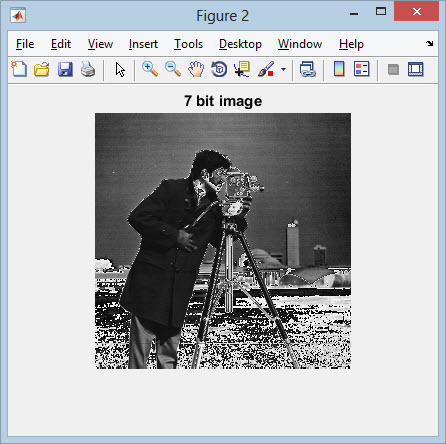Viewport: 446px width, 444px height.
Task: Open a file via folder icon
Action: coord(42,70)
